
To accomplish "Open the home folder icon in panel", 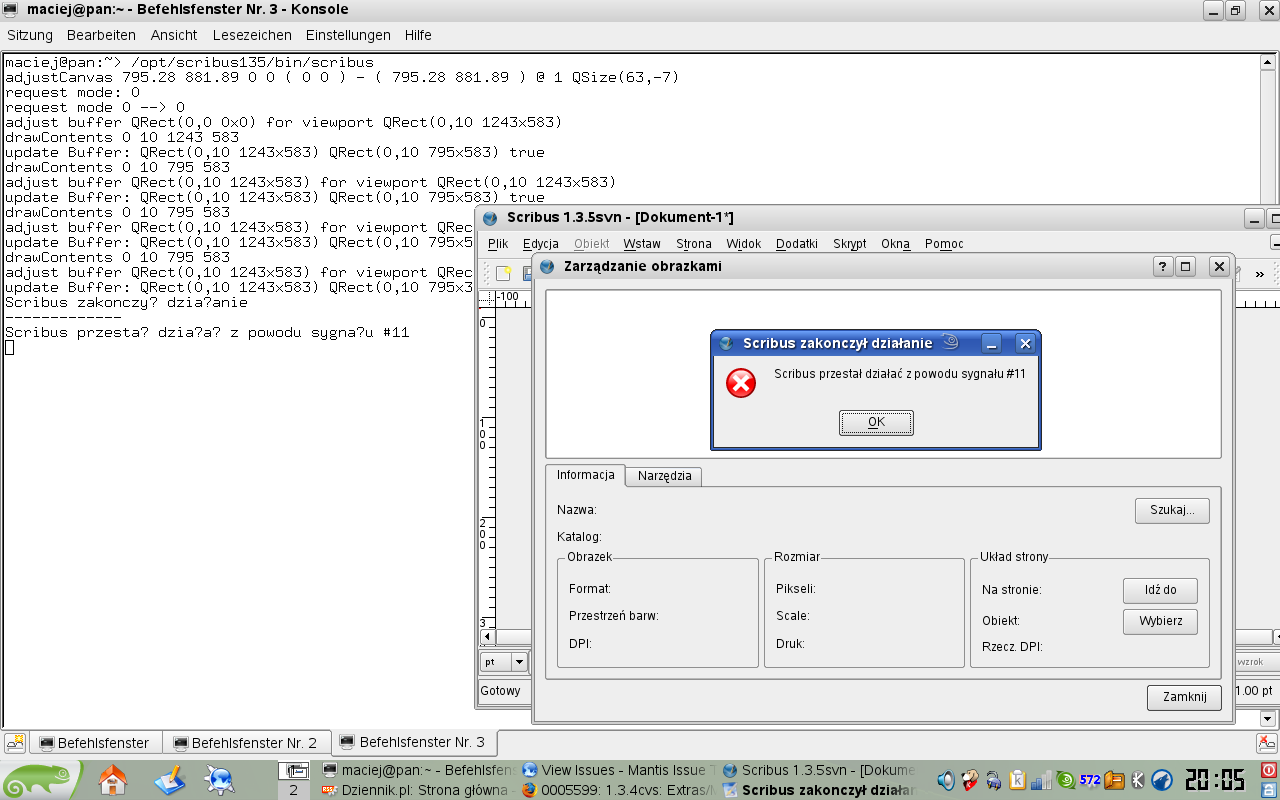I will pyautogui.click(x=113, y=779).
